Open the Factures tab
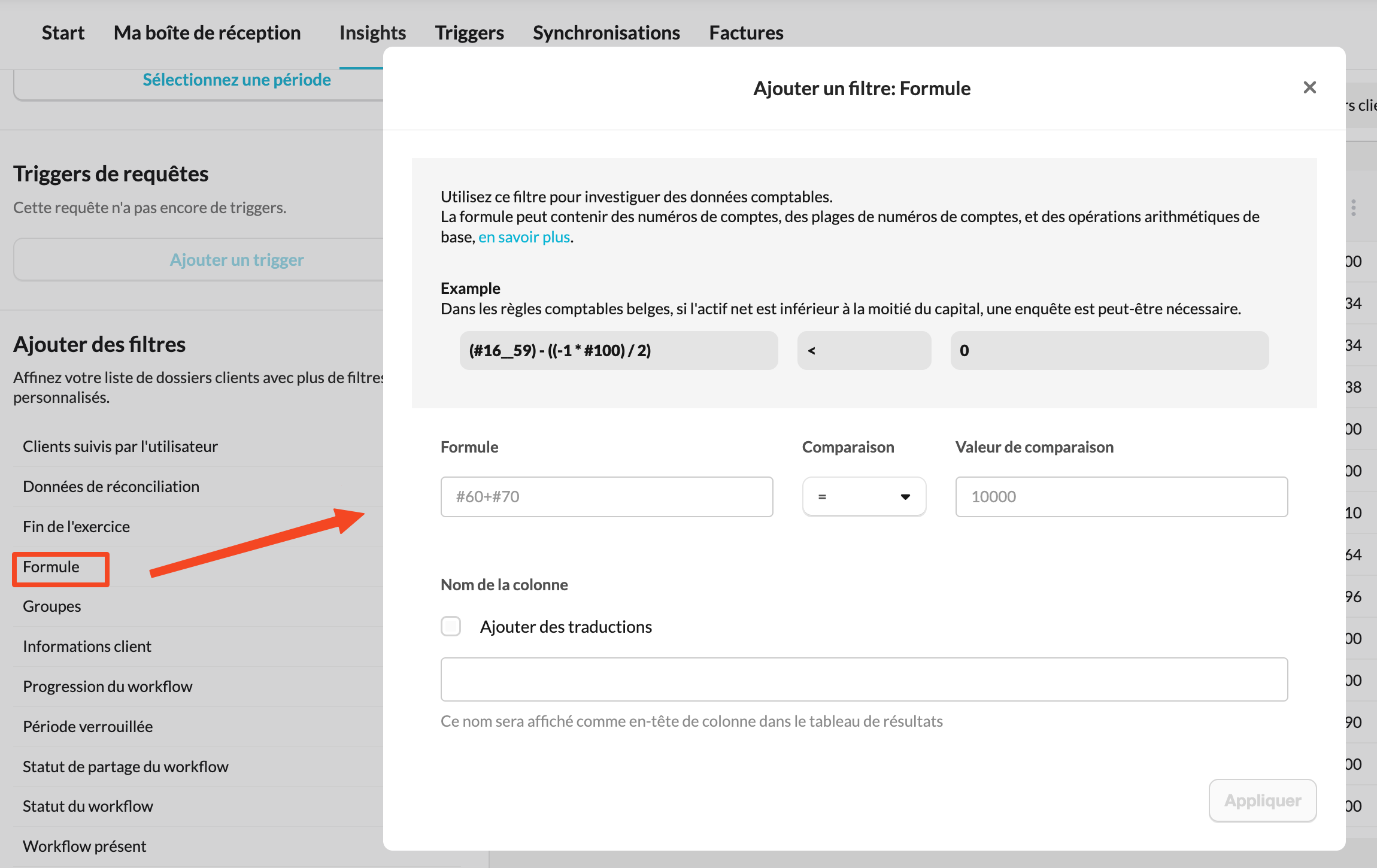This screenshot has width=1377, height=868. click(746, 33)
